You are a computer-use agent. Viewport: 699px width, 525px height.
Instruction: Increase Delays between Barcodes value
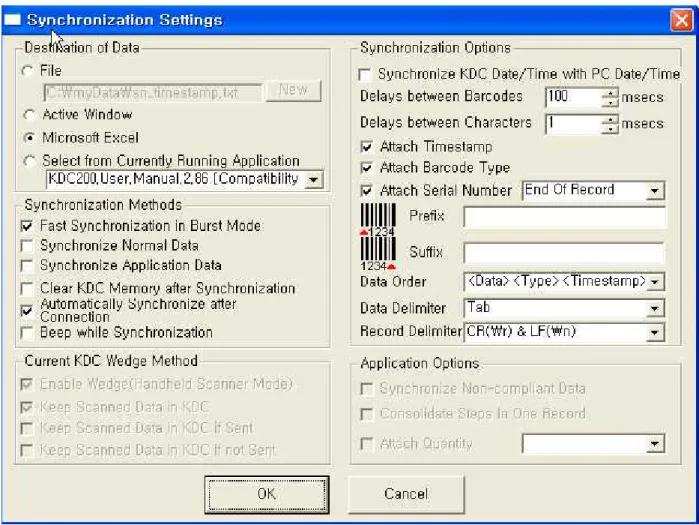pos(610,93)
